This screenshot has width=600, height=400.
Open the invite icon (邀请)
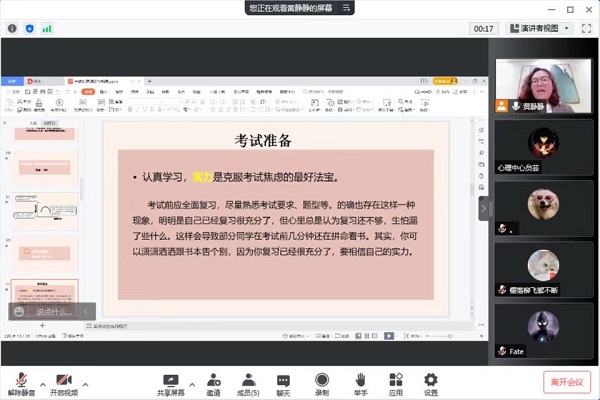213,380
